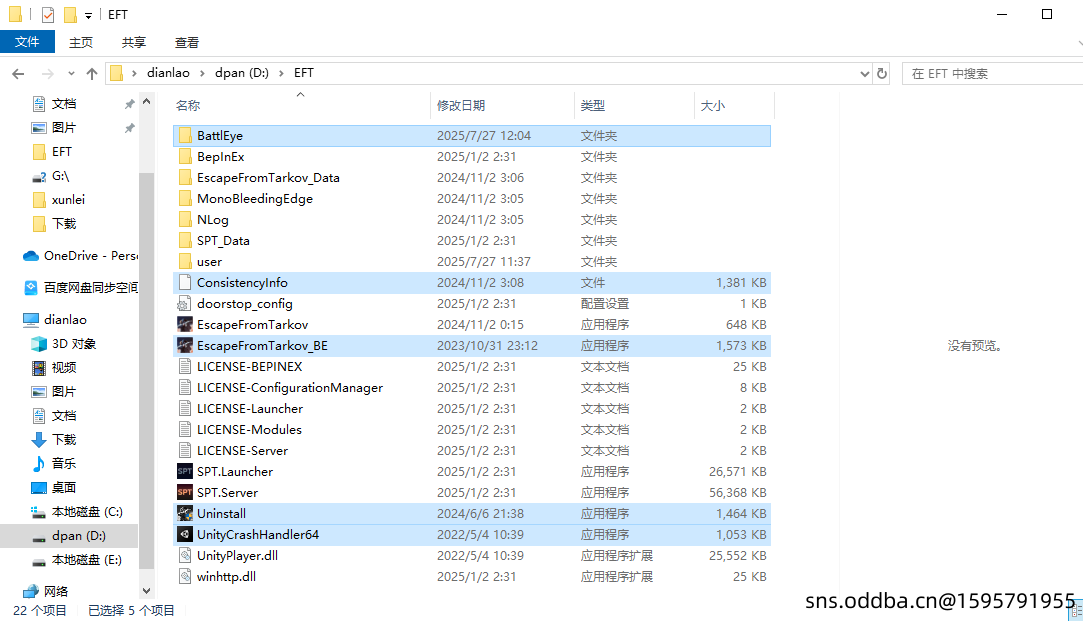Open the 文件 ribbon tab
Screen dimensions: 1083x621
(x=27, y=42)
